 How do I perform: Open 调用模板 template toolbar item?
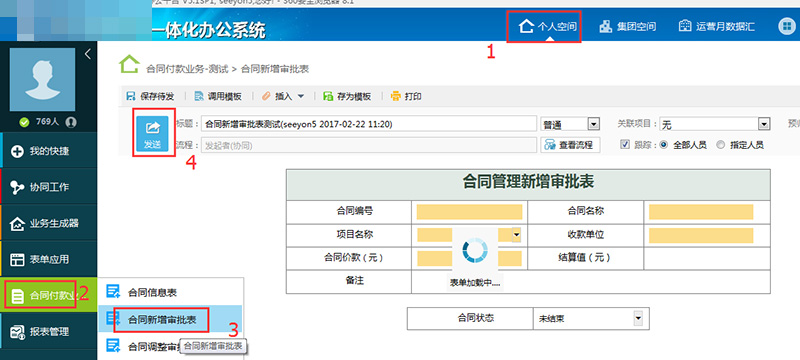(219, 96)
